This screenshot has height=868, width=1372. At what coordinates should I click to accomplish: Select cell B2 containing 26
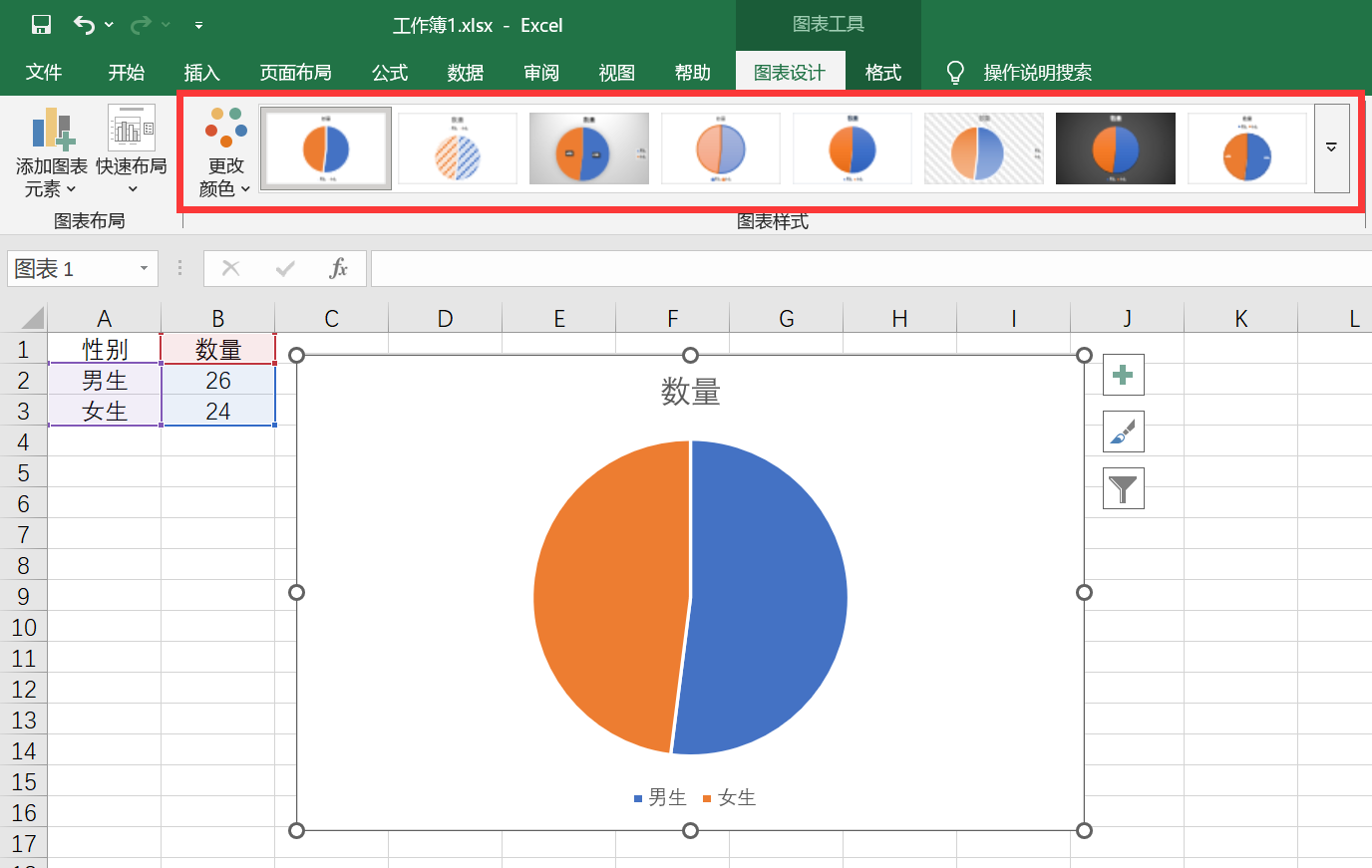pyautogui.click(x=218, y=381)
